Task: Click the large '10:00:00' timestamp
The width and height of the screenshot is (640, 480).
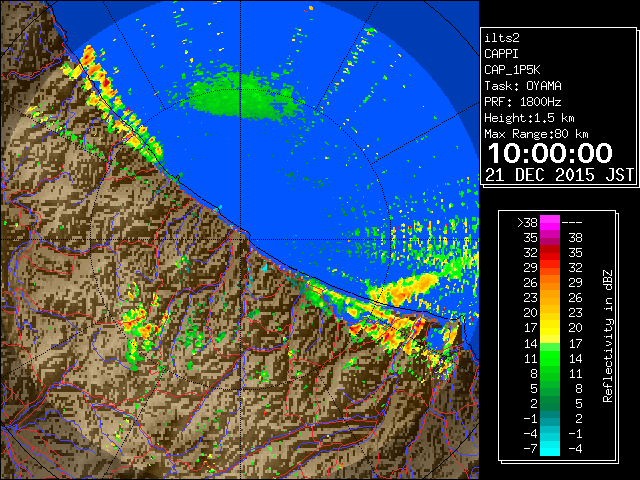Action: pyautogui.click(x=550, y=153)
